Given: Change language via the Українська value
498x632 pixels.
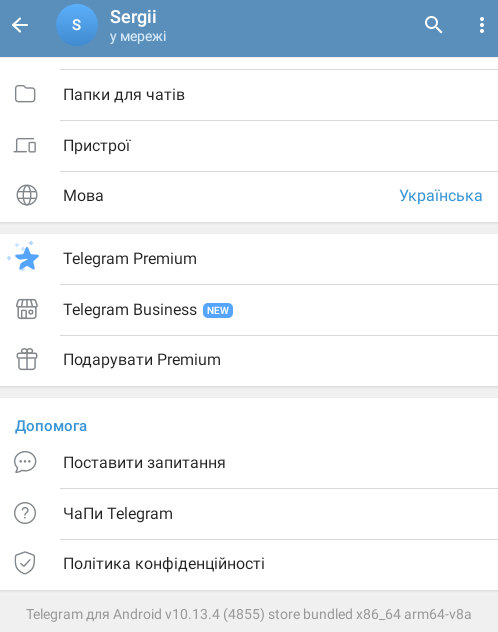Looking at the screenshot, I should [x=441, y=196].
